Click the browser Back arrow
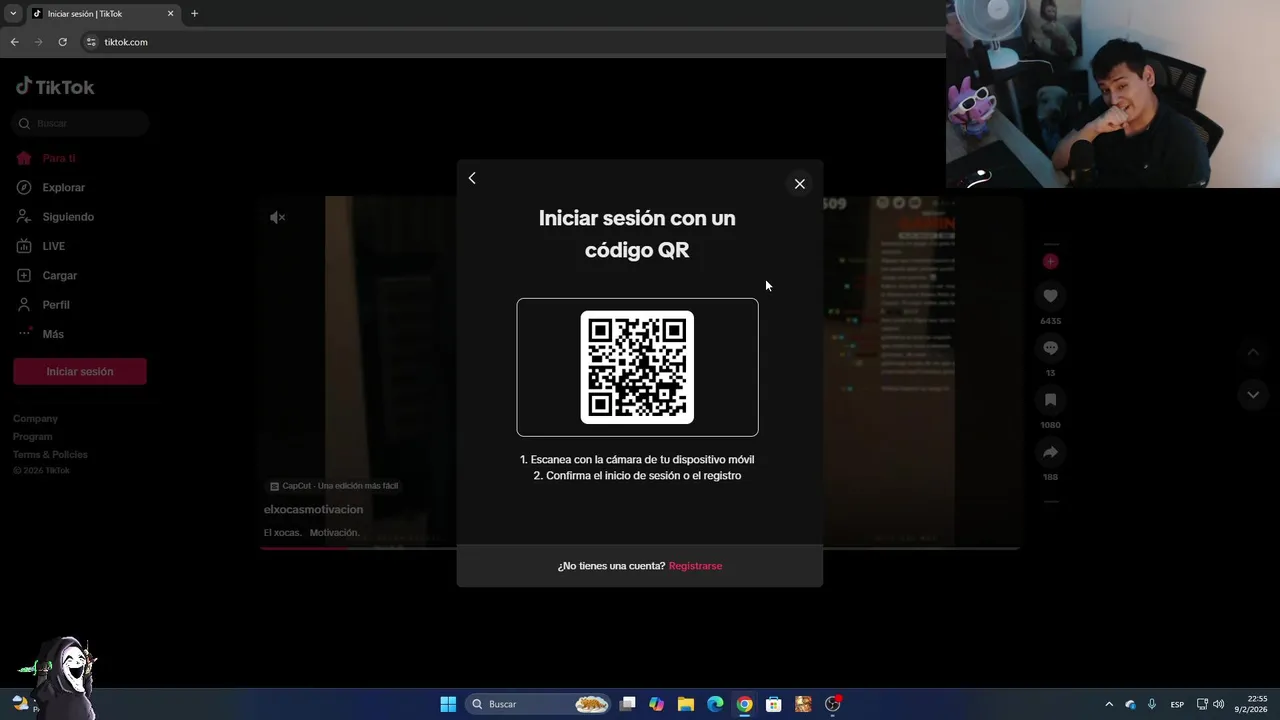 click(x=14, y=42)
